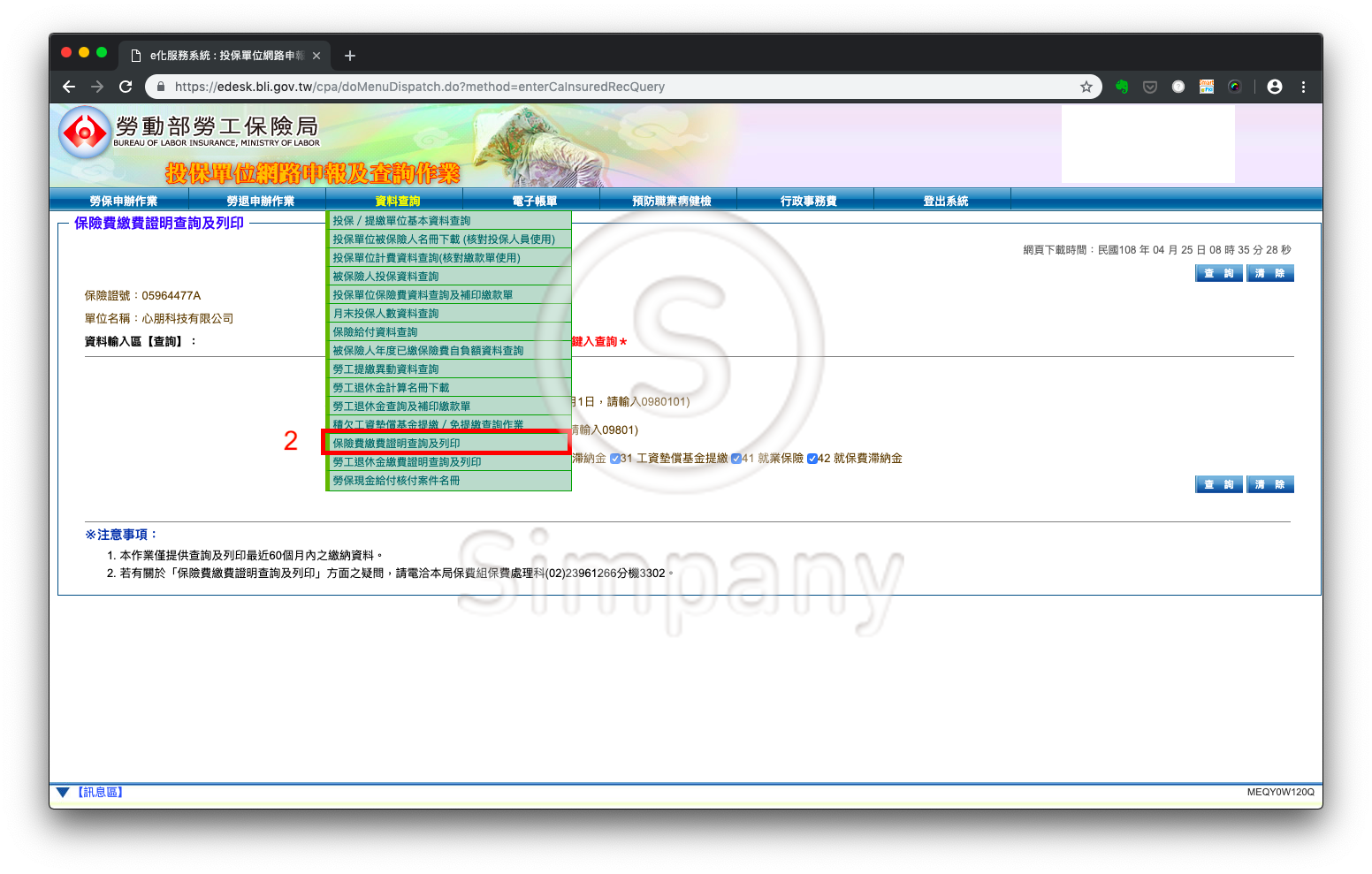
Task: Open the 勞保申辦作業 dropdown menu
Action: pos(124,201)
